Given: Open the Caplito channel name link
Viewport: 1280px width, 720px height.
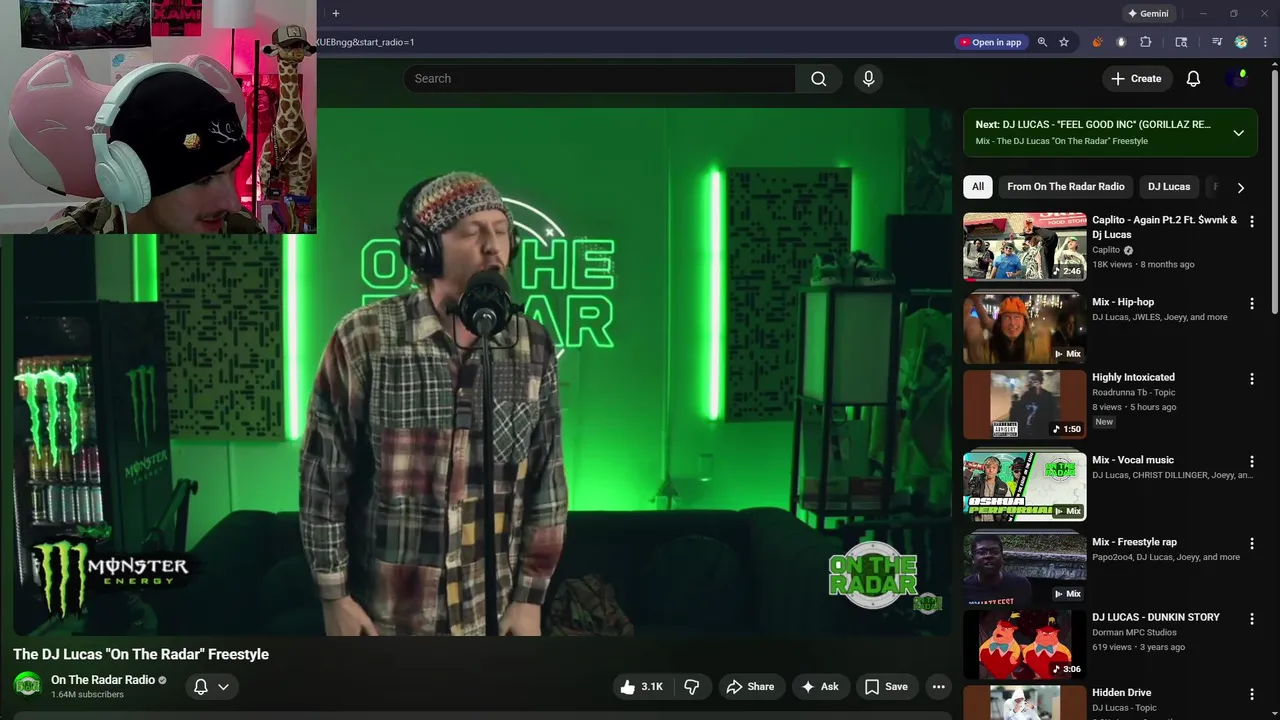Looking at the screenshot, I should tap(1106, 250).
